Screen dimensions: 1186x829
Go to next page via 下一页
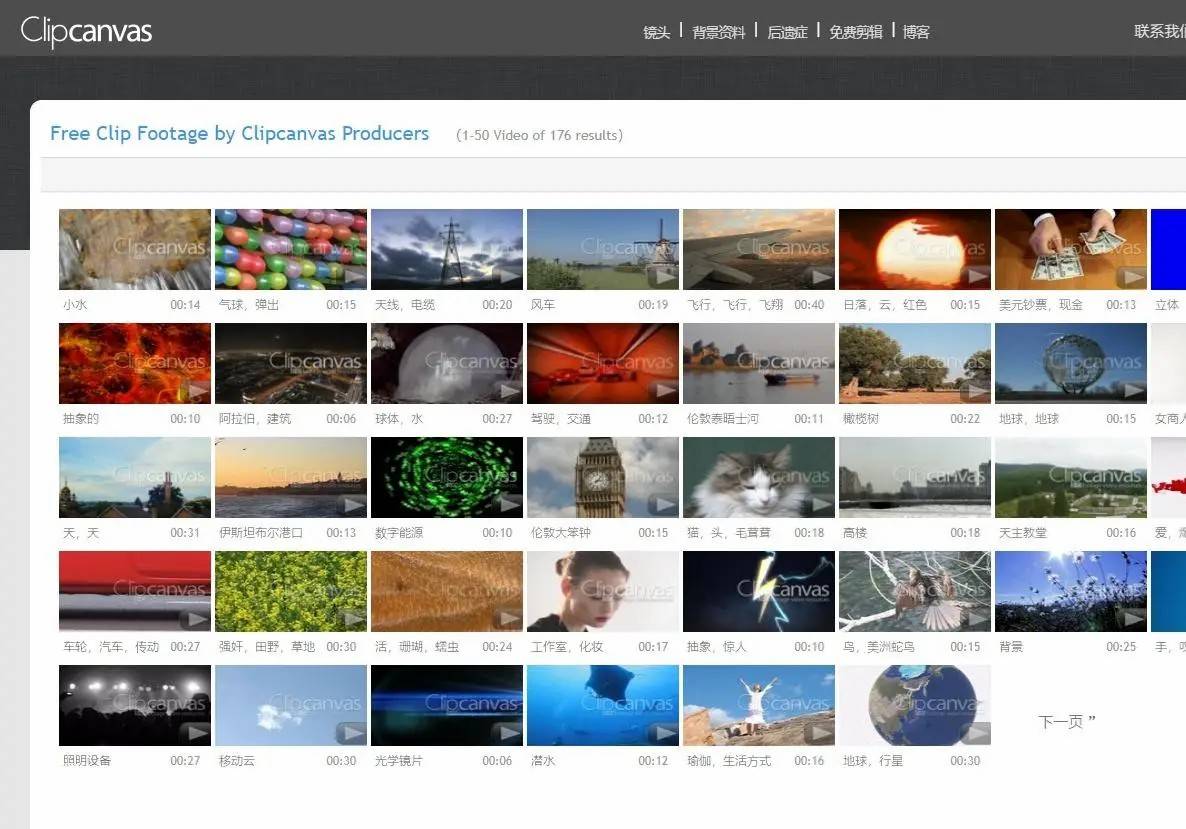point(1066,721)
